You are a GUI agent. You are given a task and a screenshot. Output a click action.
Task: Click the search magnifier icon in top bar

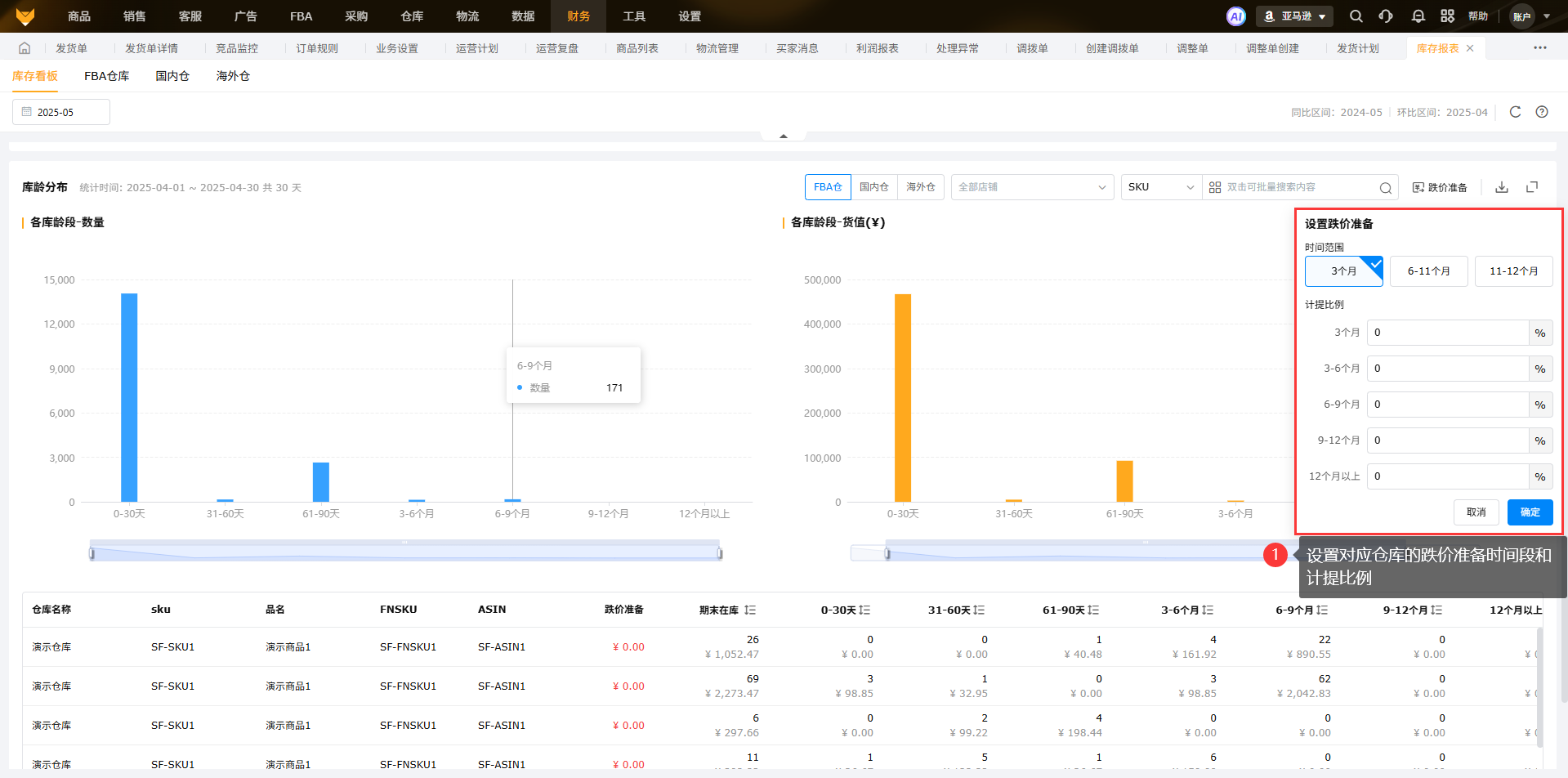click(x=1356, y=16)
